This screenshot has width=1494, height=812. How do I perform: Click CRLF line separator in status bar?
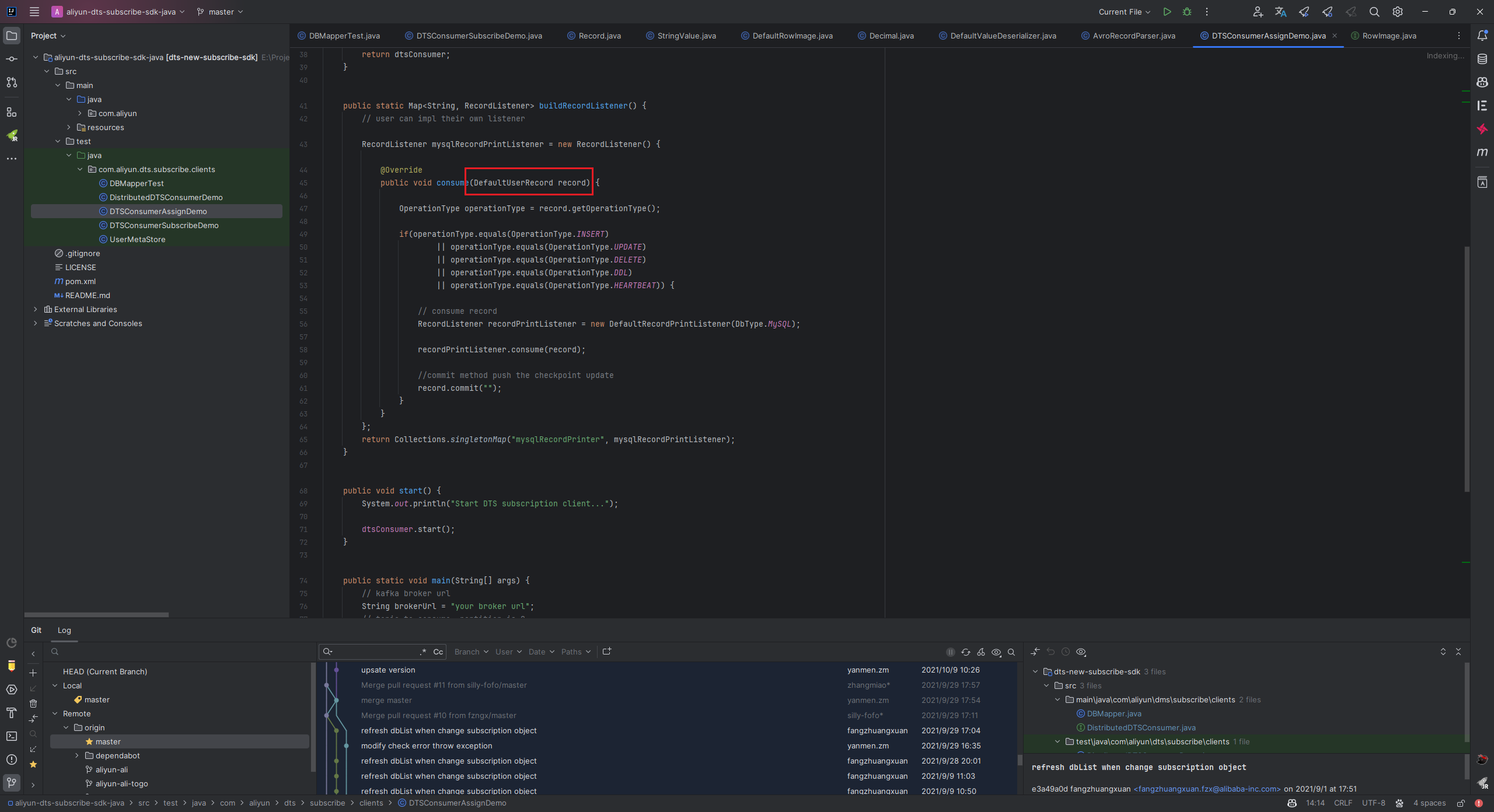tap(1343, 803)
